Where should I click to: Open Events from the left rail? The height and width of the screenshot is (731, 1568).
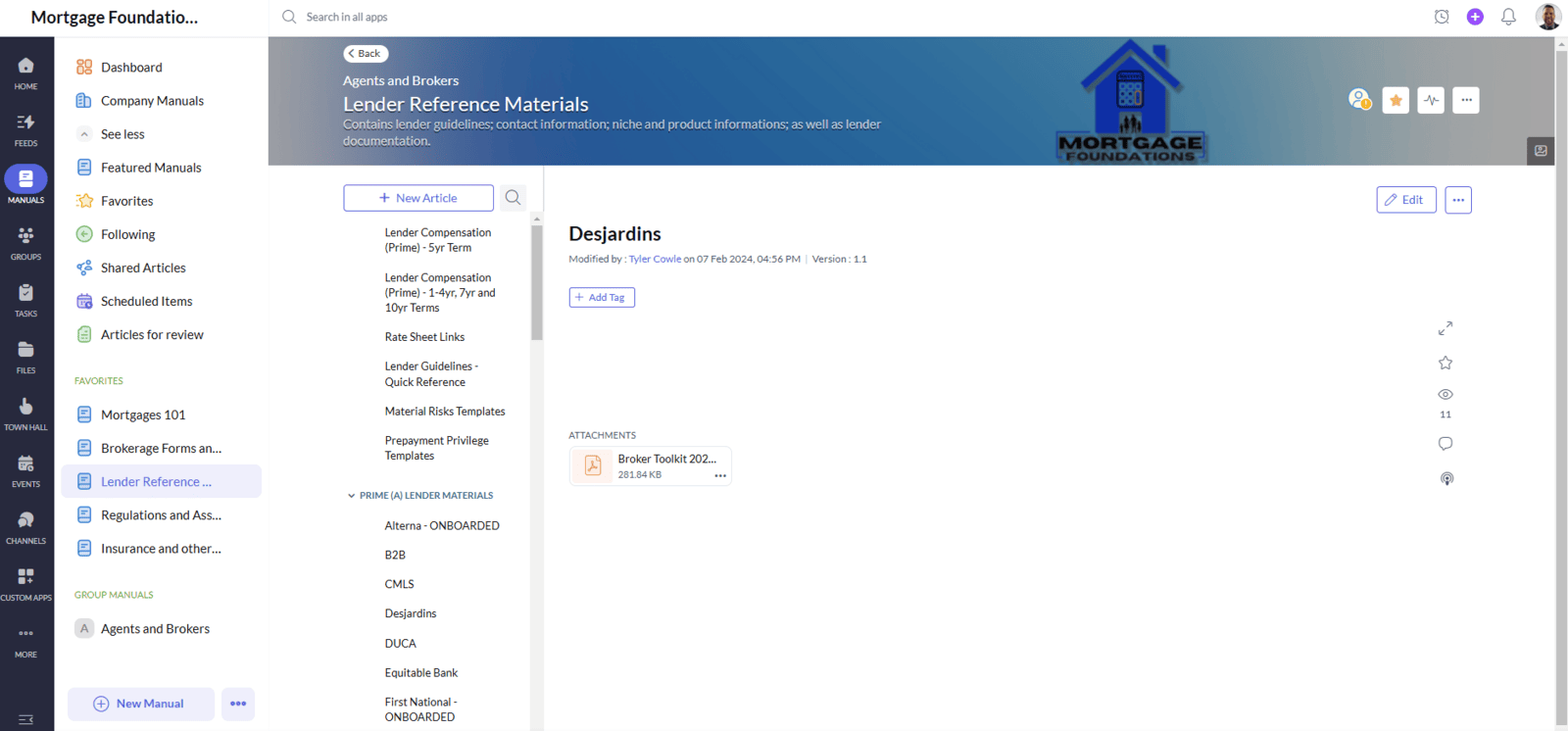tap(25, 470)
